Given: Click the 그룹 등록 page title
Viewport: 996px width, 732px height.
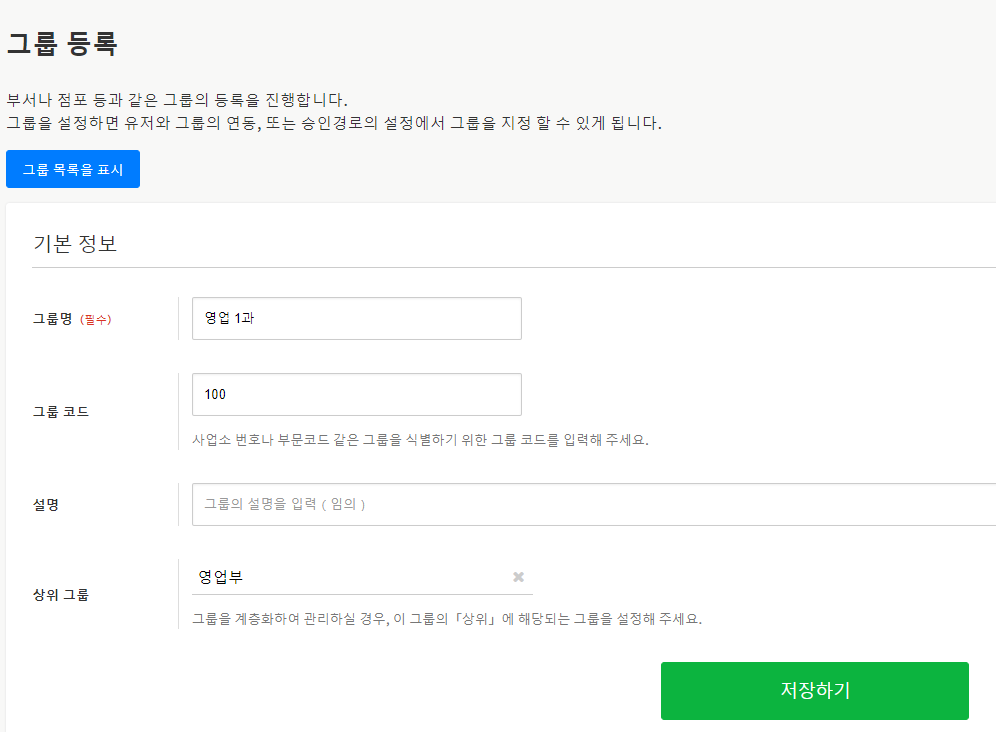Looking at the screenshot, I should point(62,44).
